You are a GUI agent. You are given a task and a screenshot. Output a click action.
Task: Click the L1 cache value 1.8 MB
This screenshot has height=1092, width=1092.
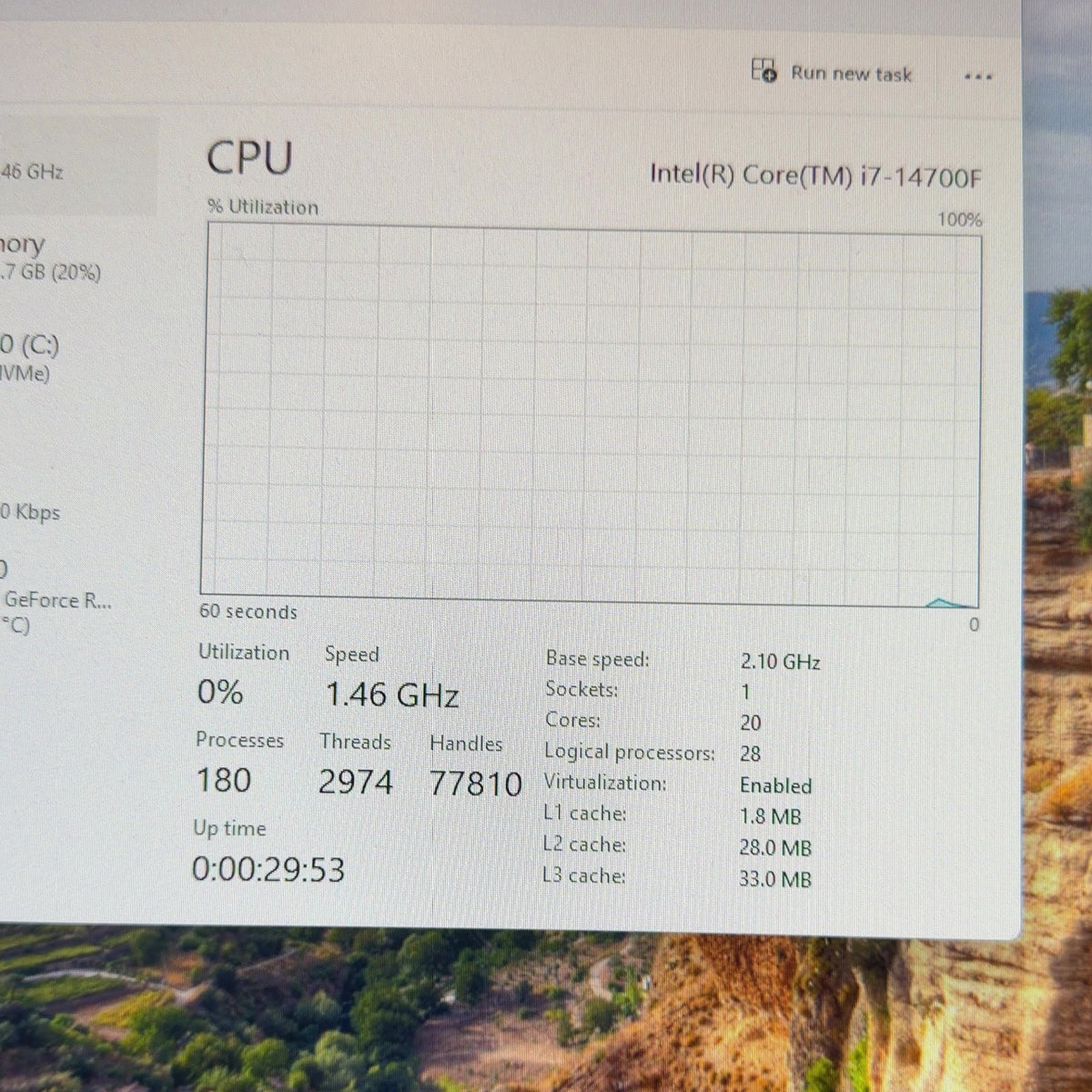[x=771, y=816]
